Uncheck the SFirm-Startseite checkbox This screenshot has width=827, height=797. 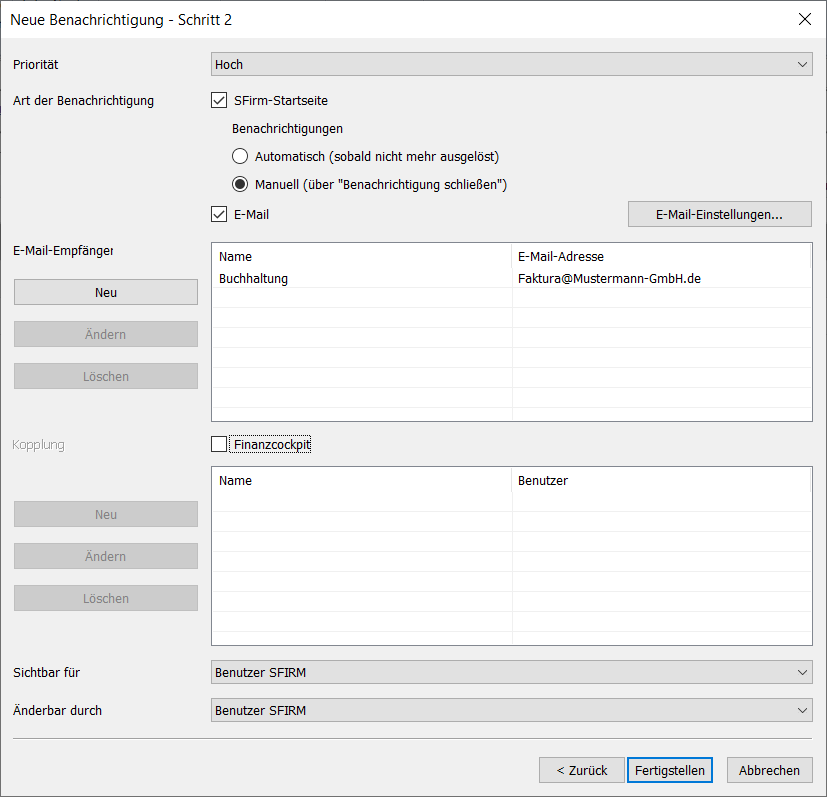(219, 100)
